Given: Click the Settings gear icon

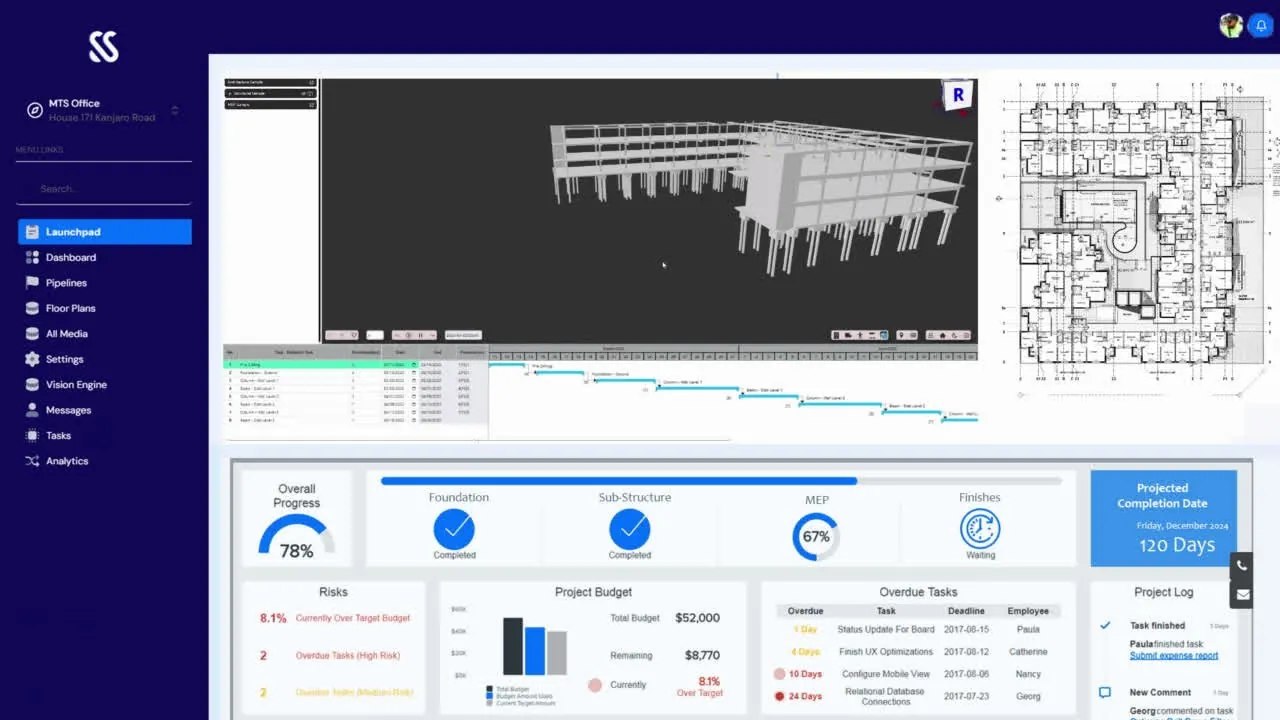Looking at the screenshot, I should [x=32, y=359].
